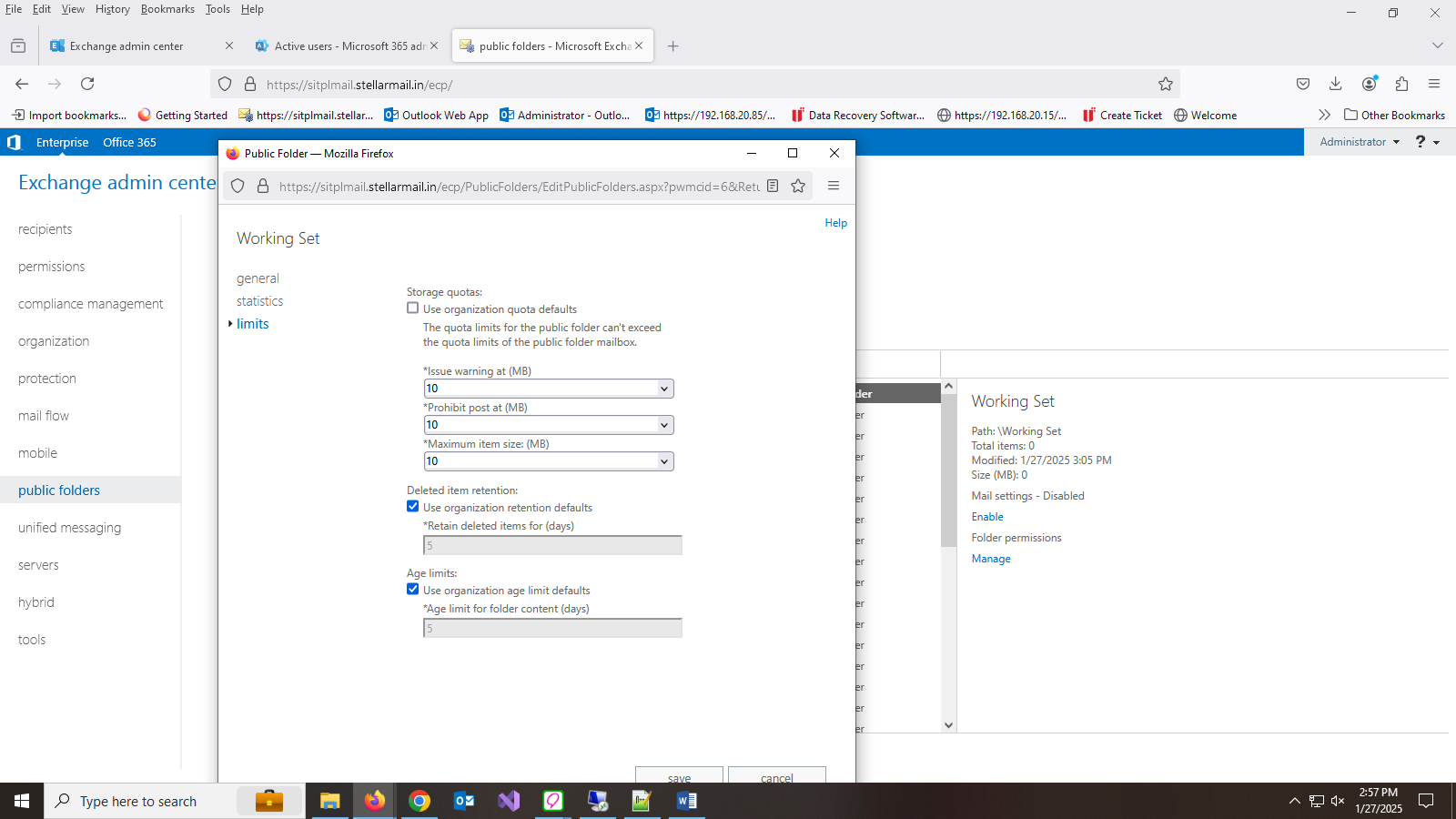This screenshot has height=819, width=1456.
Task: Open the History menu
Action: tap(113, 9)
